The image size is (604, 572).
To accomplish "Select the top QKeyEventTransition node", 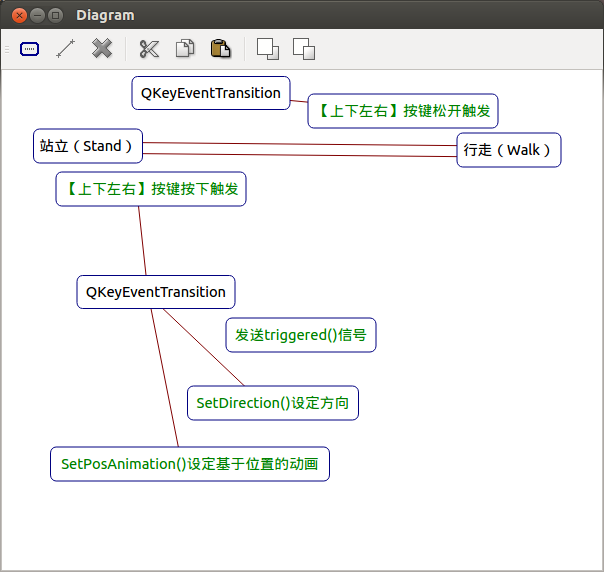I will click(211, 93).
